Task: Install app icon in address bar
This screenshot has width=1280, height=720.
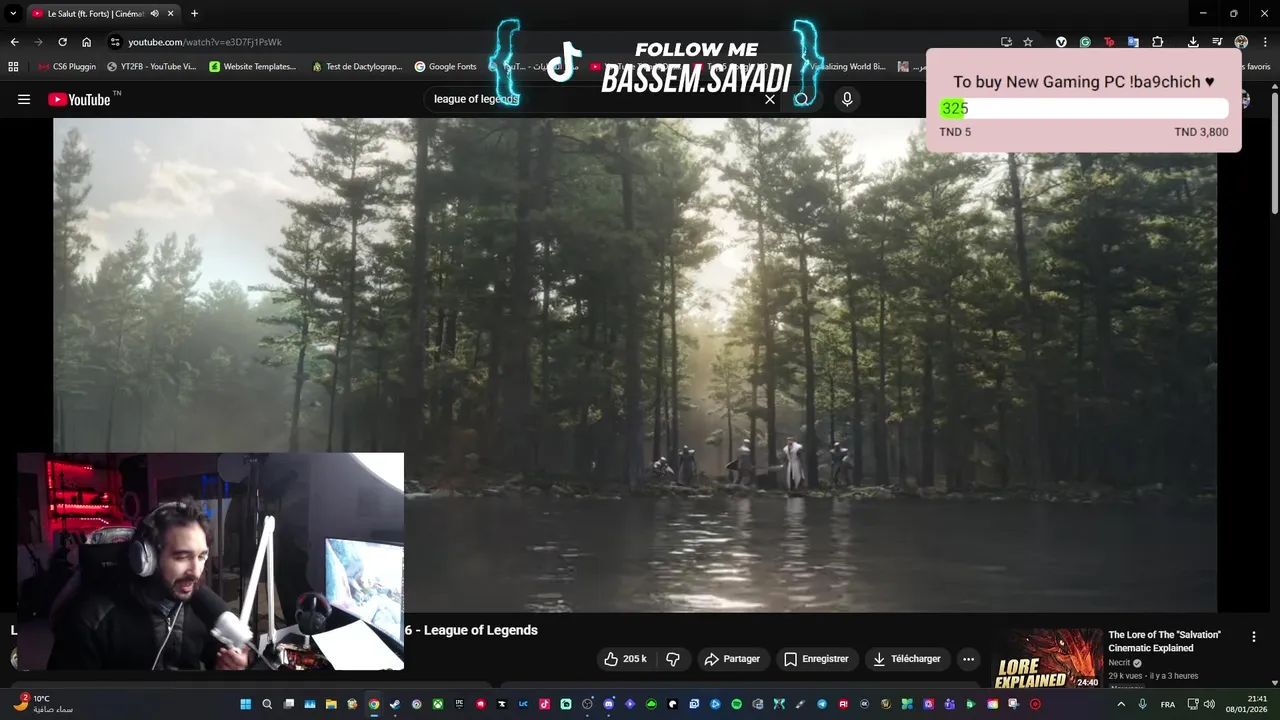Action: coord(1006,42)
